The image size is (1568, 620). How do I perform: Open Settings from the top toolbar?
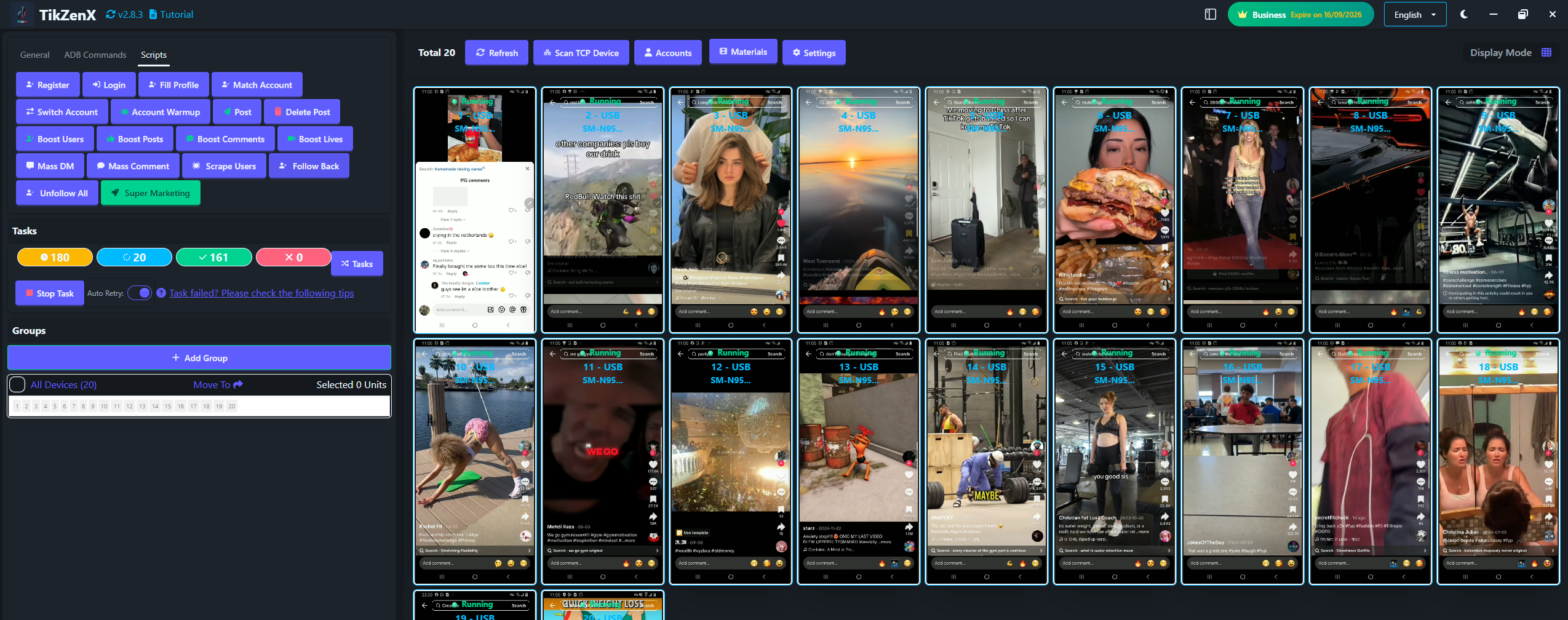pyautogui.click(x=813, y=52)
